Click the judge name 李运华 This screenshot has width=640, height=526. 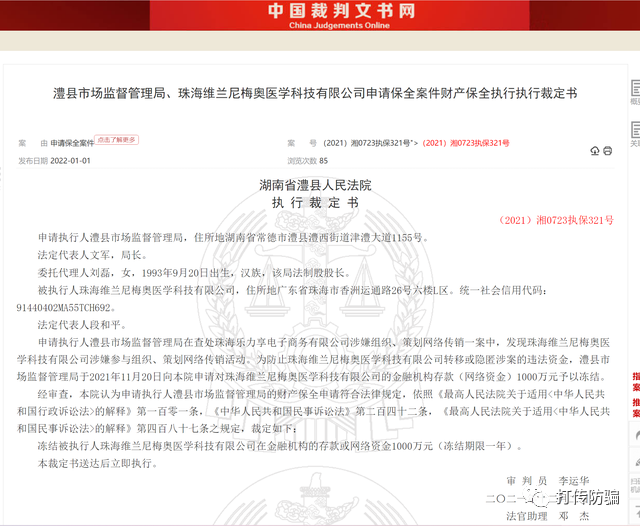click(x=574, y=481)
